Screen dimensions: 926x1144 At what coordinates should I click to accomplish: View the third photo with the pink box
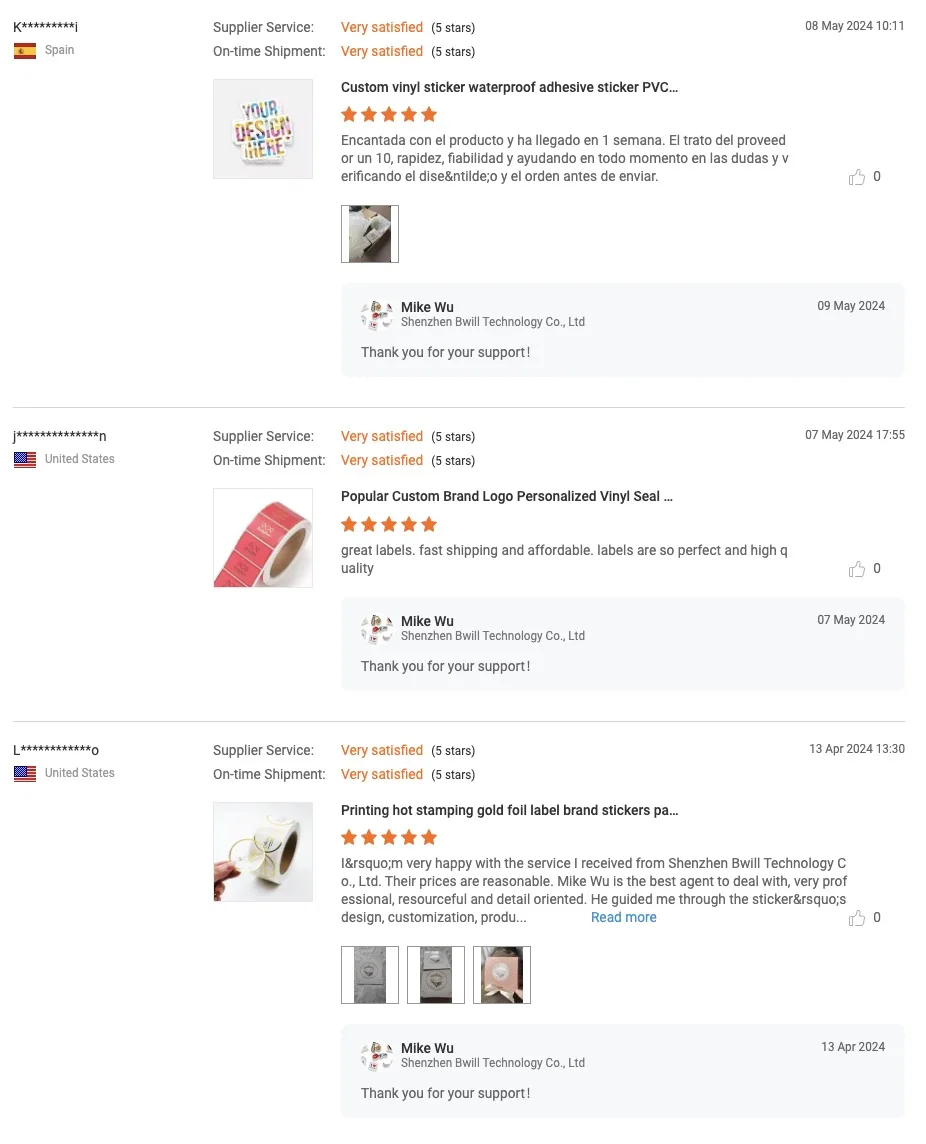pyautogui.click(x=502, y=975)
